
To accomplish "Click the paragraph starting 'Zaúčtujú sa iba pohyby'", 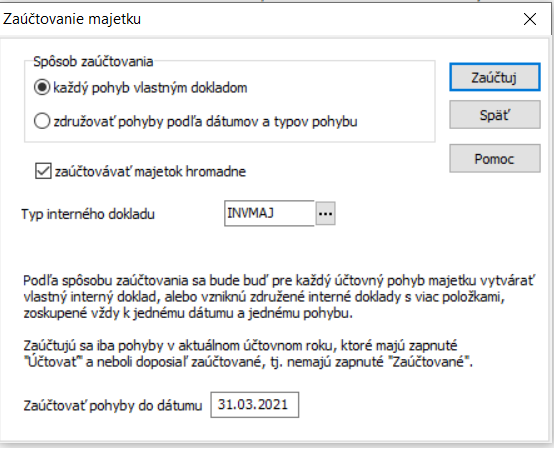I will [x=248, y=354].
